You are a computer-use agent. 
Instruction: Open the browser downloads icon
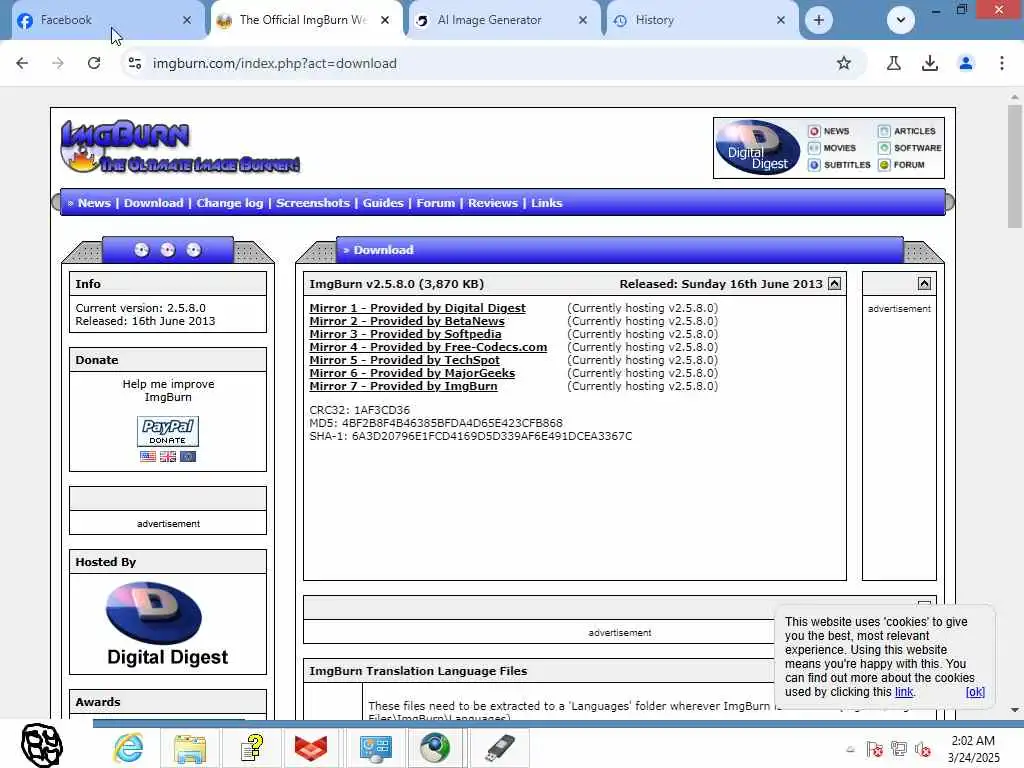point(930,63)
